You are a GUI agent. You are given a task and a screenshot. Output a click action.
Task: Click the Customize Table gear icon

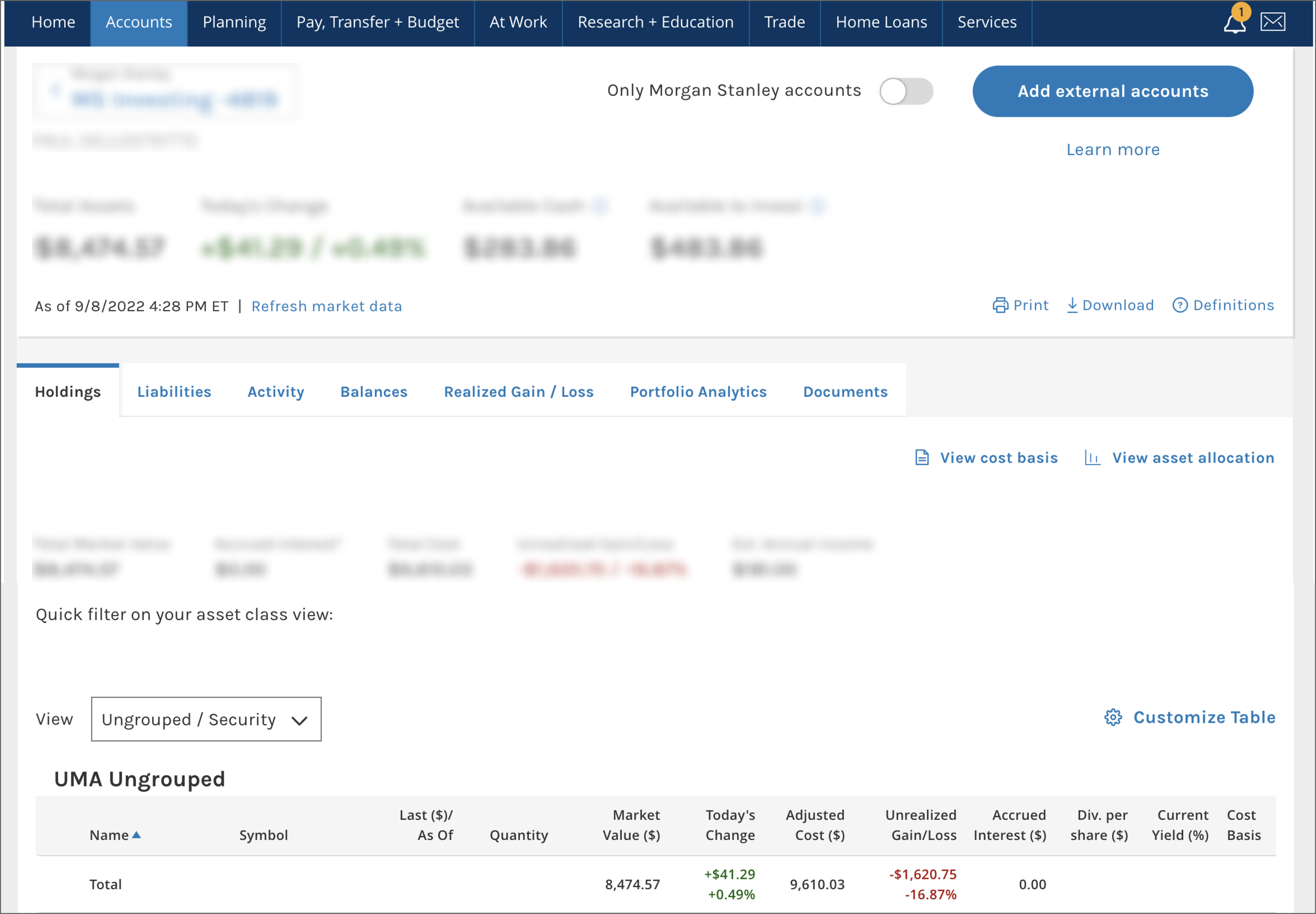click(1113, 718)
